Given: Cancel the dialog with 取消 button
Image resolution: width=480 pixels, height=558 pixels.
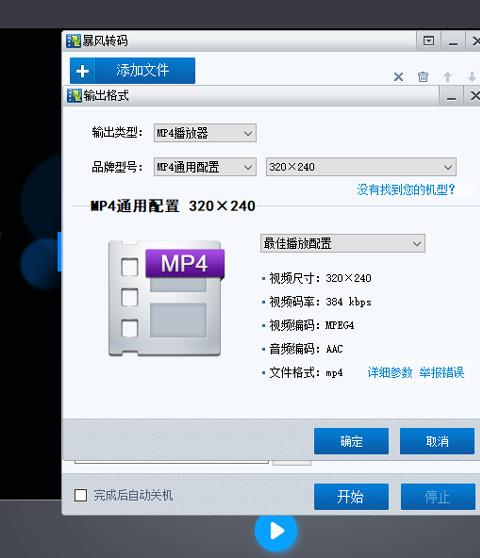Looking at the screenshot, I should point(437,441).
